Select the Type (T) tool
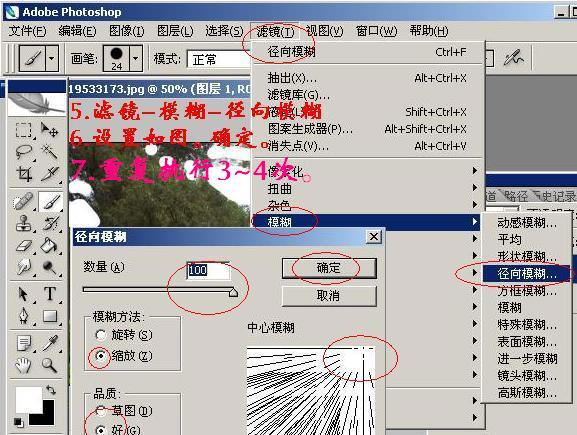 click(50, 294)
